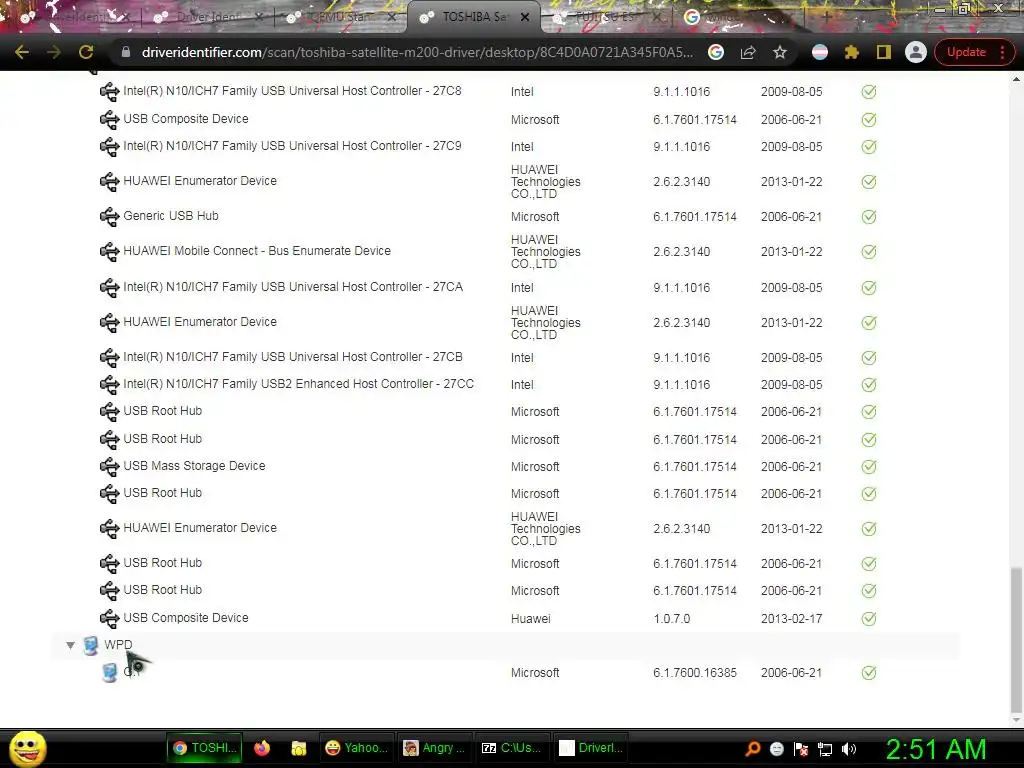Click the green check for Generic USB Hub
1024x768 pixels.
tap(869, 217)
